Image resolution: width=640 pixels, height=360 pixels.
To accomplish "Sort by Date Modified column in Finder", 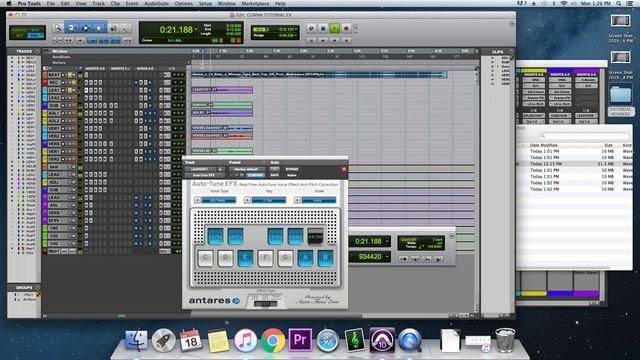I will coord(544,145).
